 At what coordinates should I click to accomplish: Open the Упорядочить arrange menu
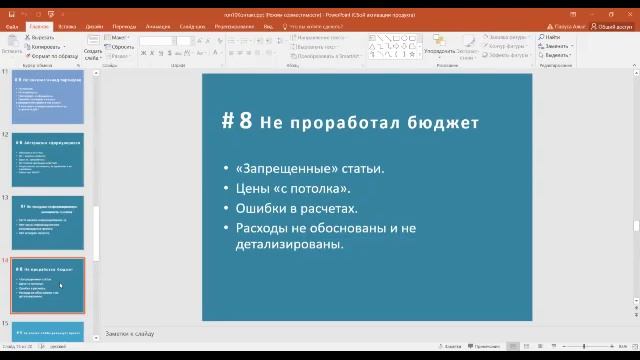[x=440, y=47]
